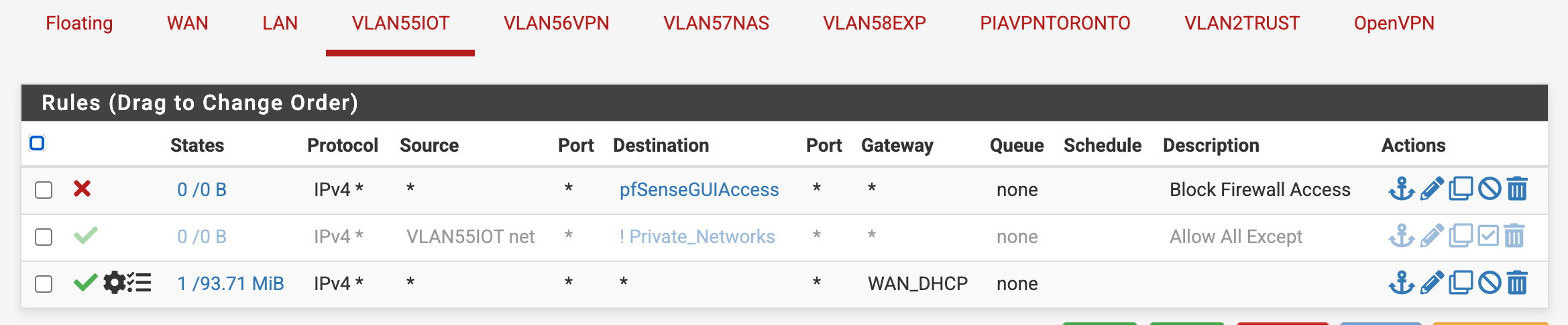Select the WAN_DHCP rule checkbox
The image size is (1568, 325).
pos(44,284)
